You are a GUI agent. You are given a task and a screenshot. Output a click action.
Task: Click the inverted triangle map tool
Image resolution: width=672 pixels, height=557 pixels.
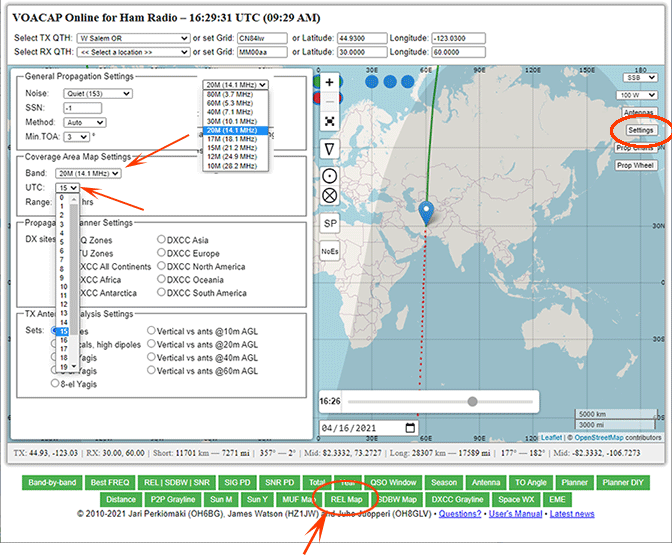point(329,150)
